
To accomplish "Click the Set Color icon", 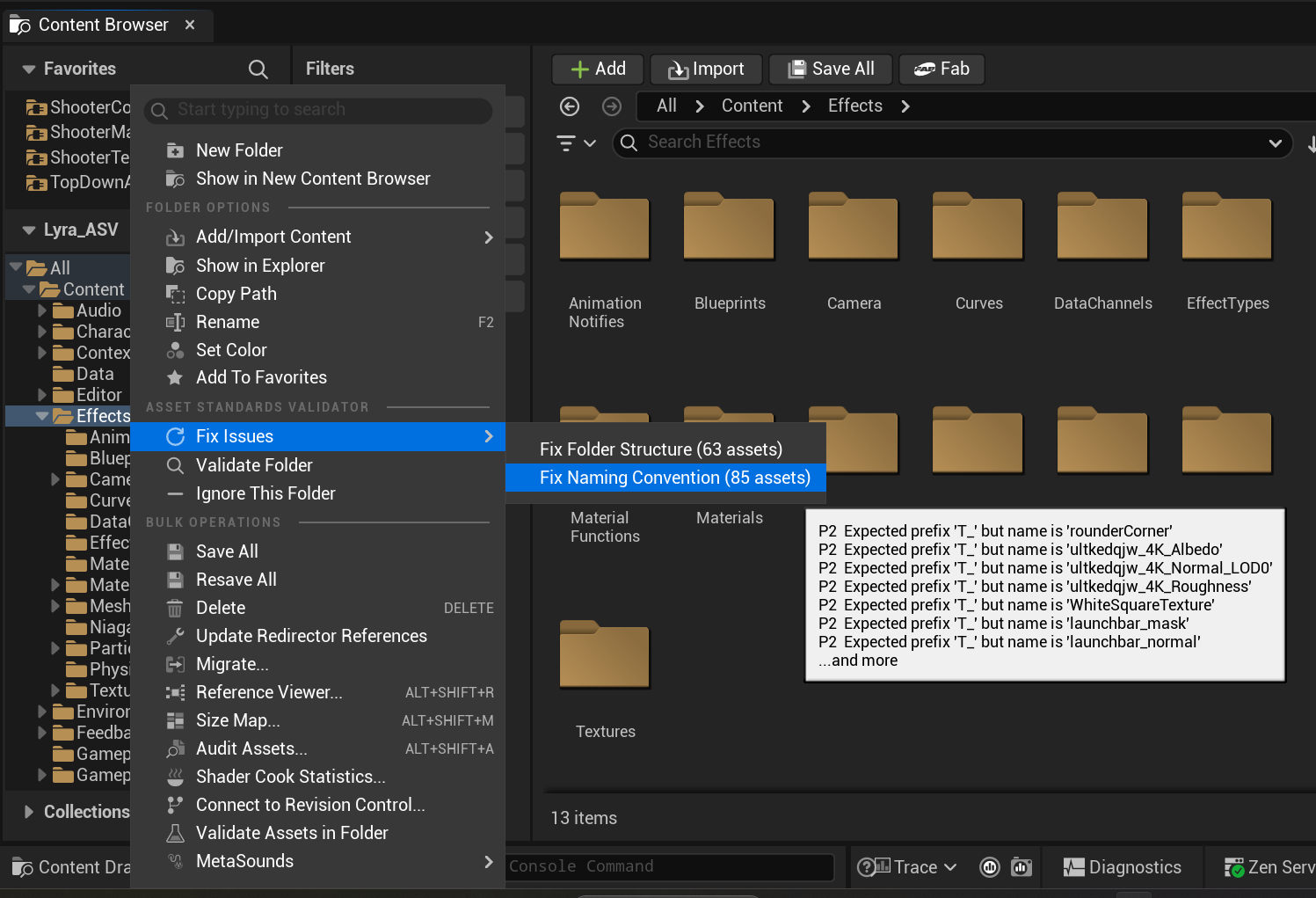I will [x=175, y=350].
